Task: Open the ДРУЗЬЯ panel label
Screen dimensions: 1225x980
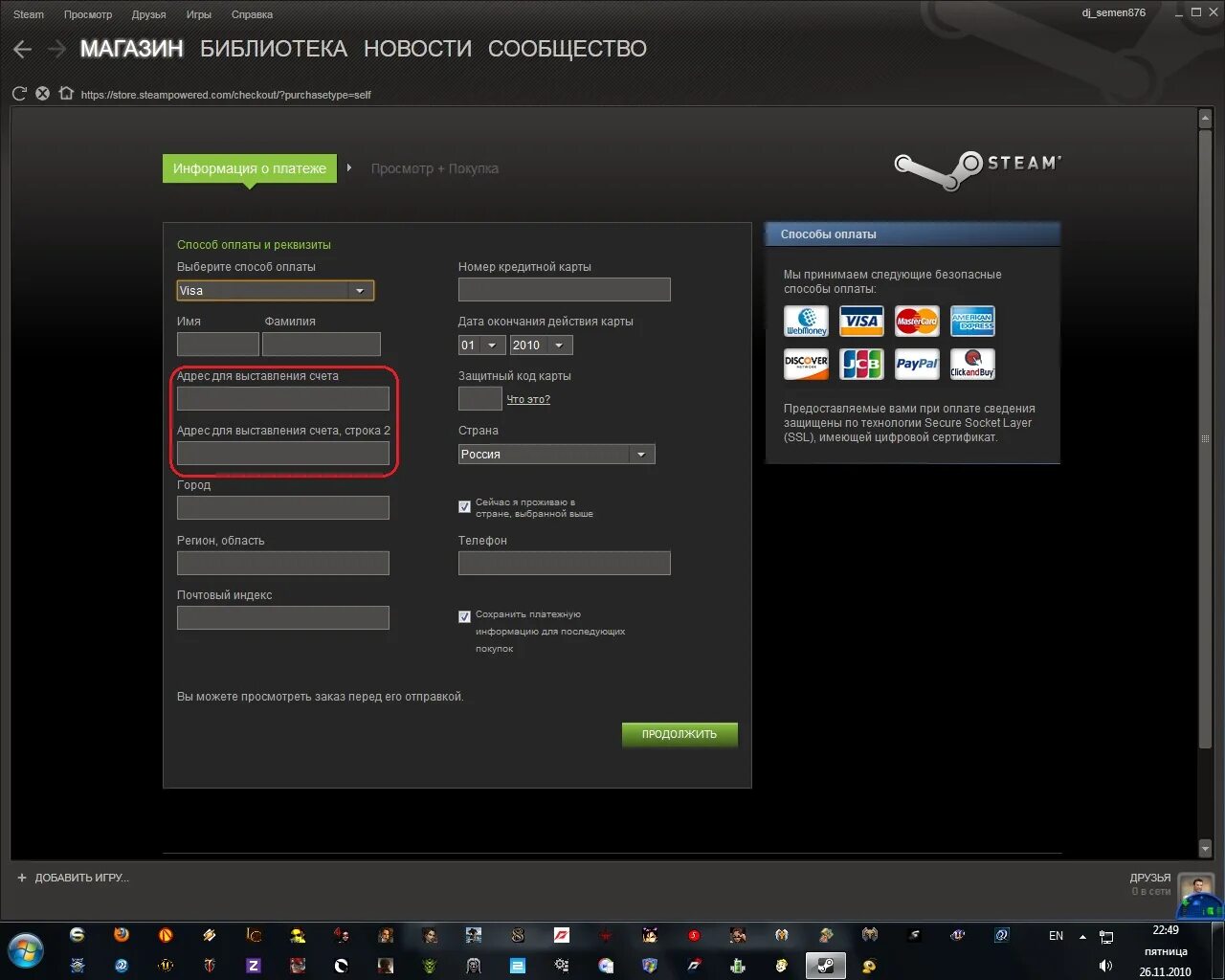Action: 1149,878
